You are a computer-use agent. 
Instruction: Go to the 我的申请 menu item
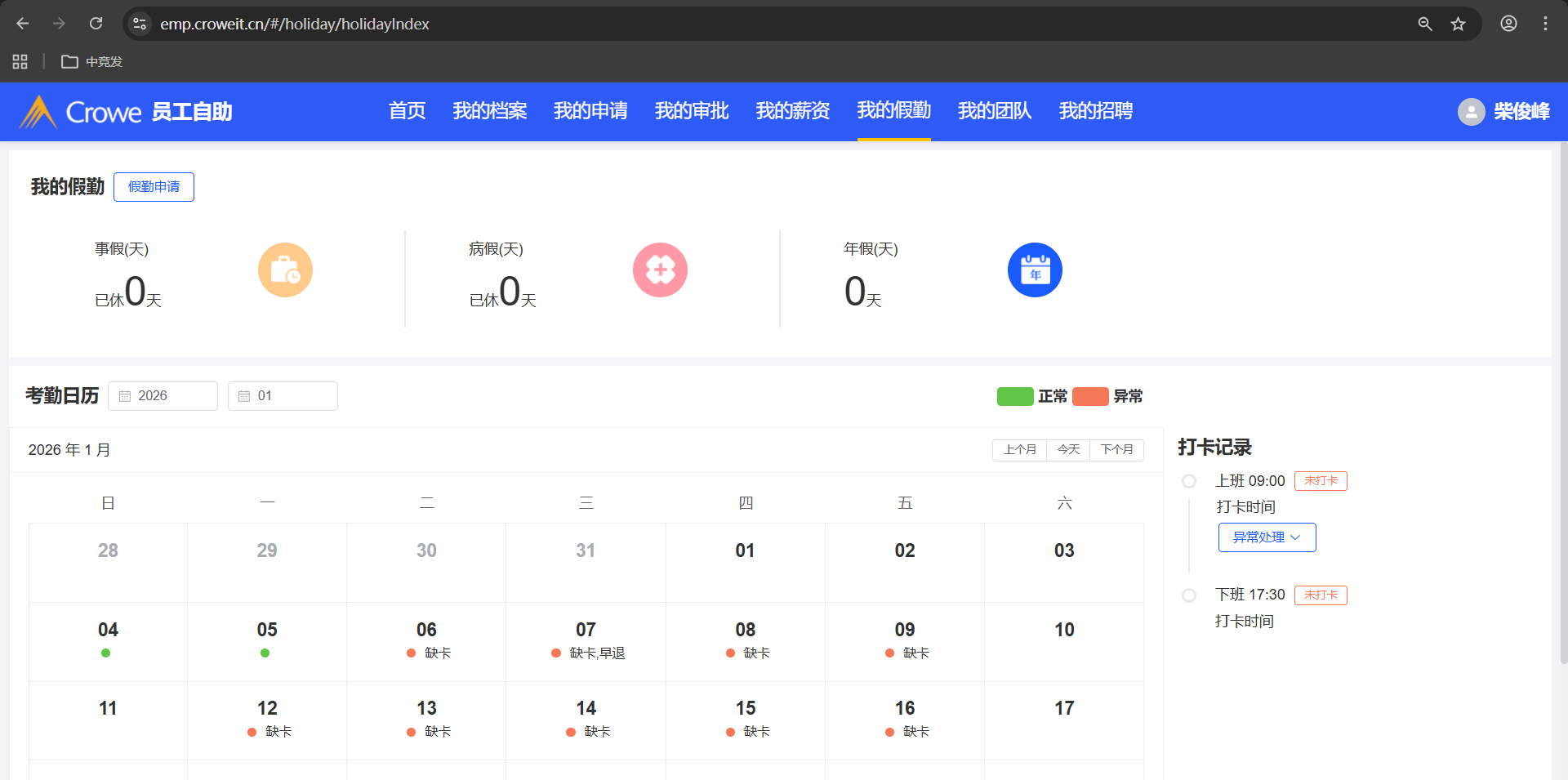(590, 111)
